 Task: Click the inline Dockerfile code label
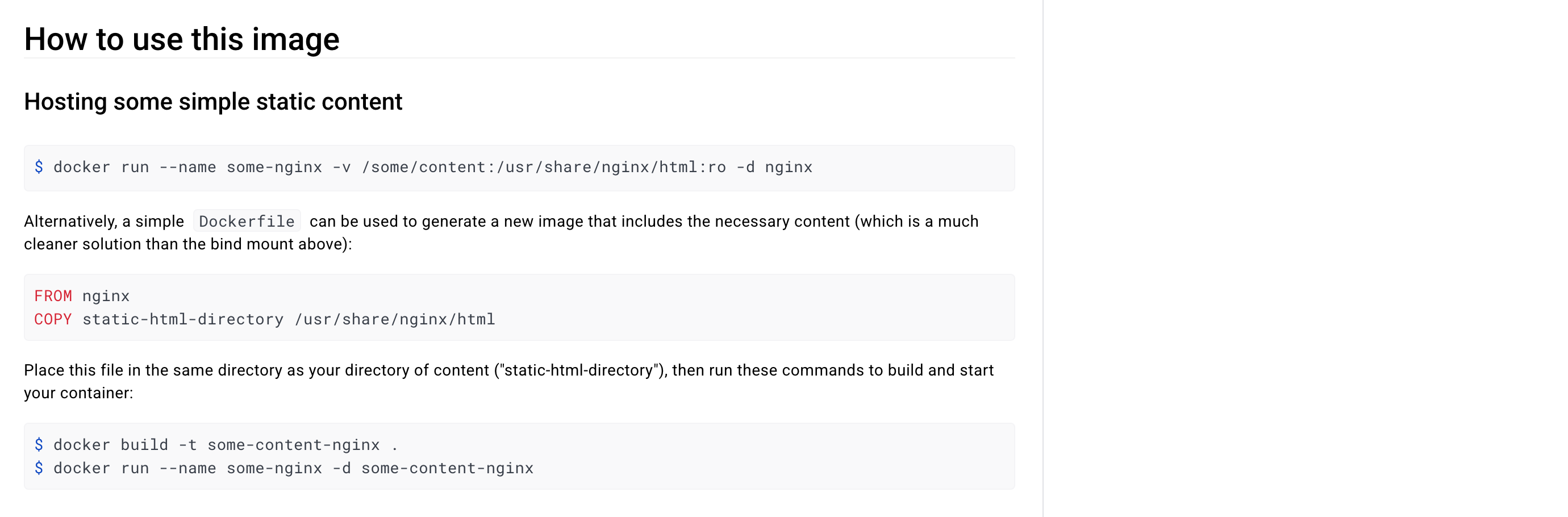click(x=247, y=221)
